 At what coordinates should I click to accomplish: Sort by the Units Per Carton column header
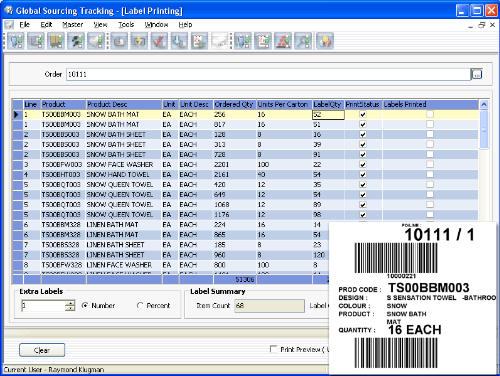pos(284,104)
